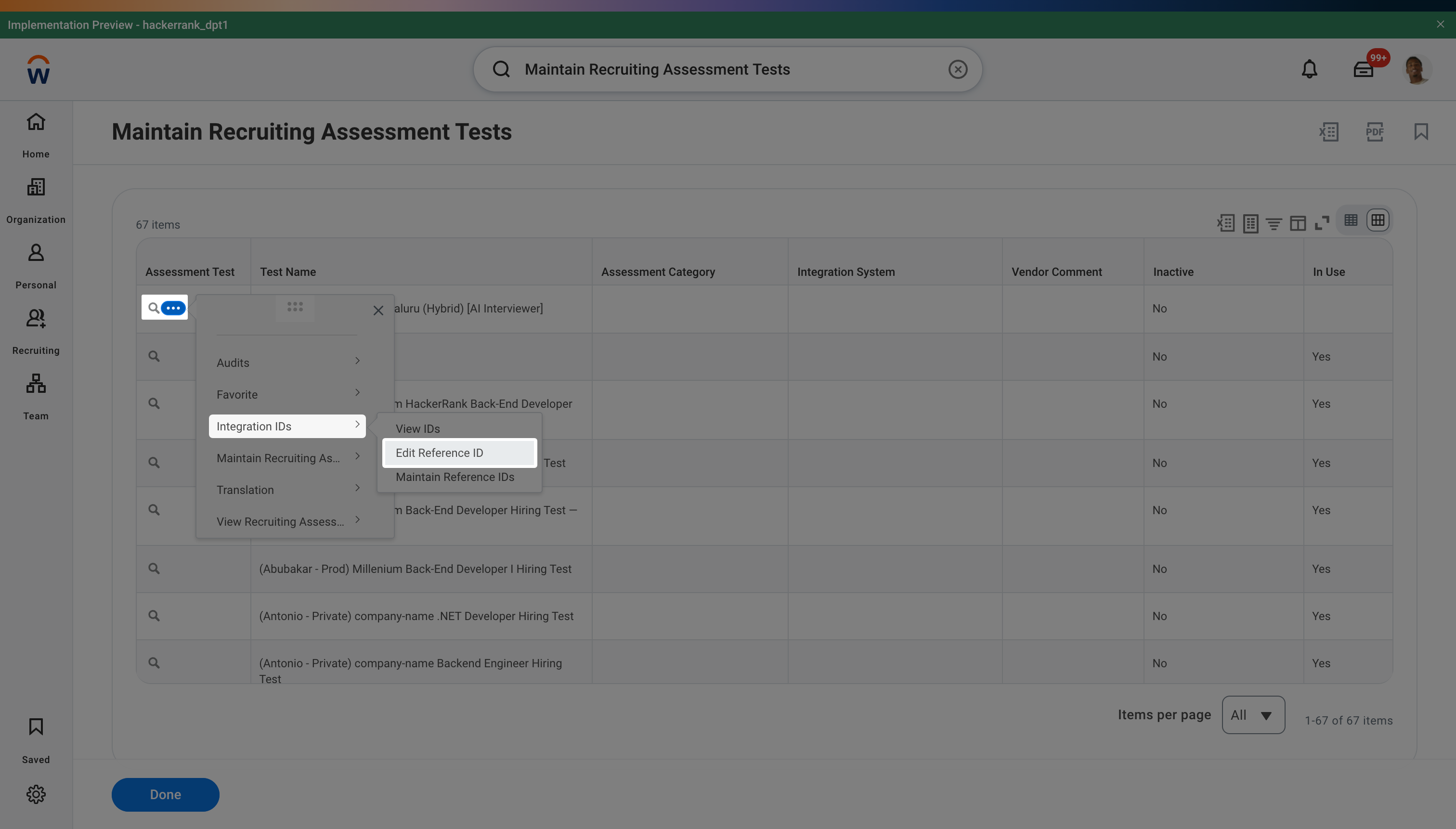This screenshot has width=1456, height=829.
Task: Clear the search field with X icon
Action: [x=958, y=69]
